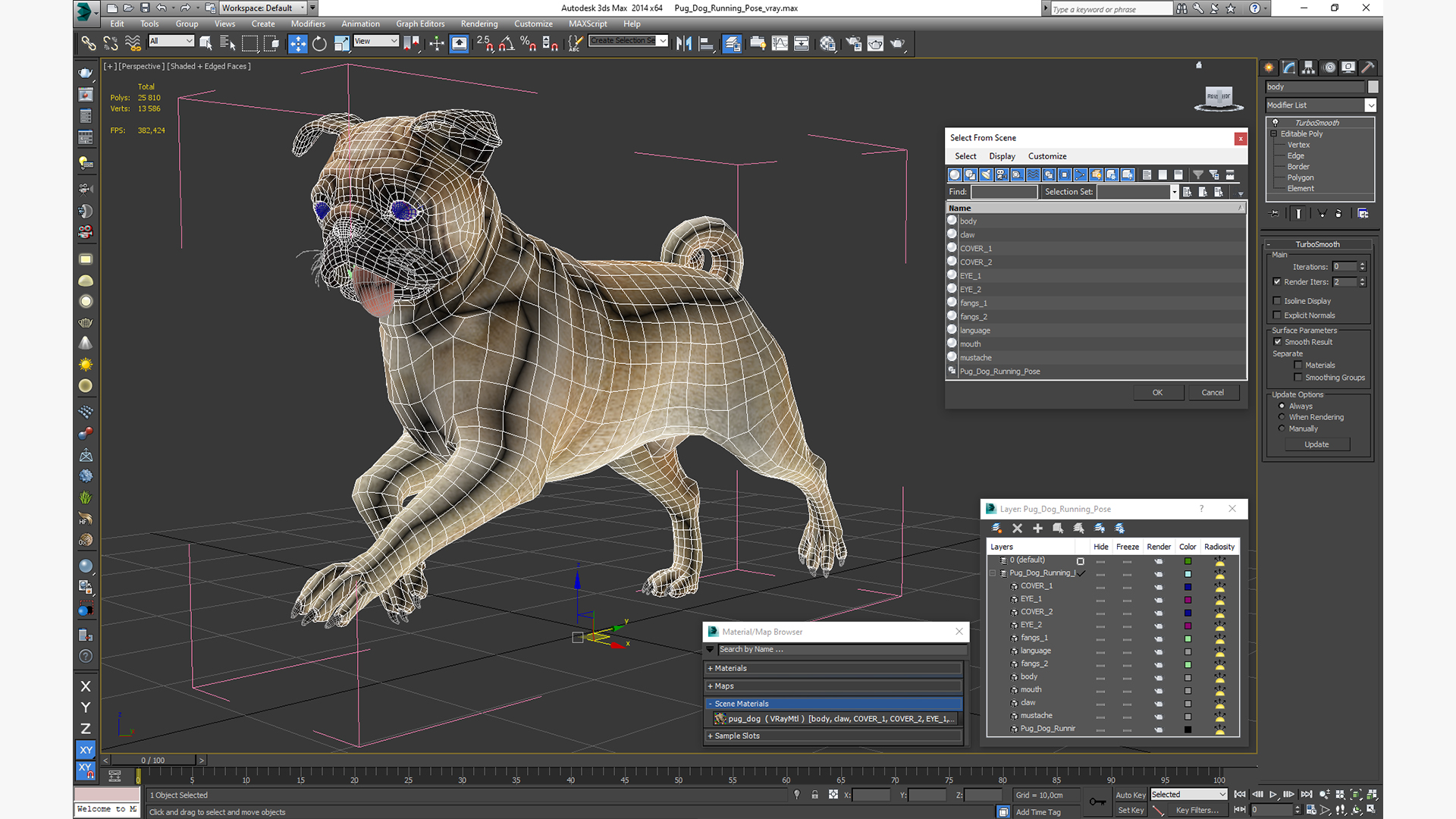Go to the end frame button
This screenshot has width=1456, height=819.
coord(1306,795)
